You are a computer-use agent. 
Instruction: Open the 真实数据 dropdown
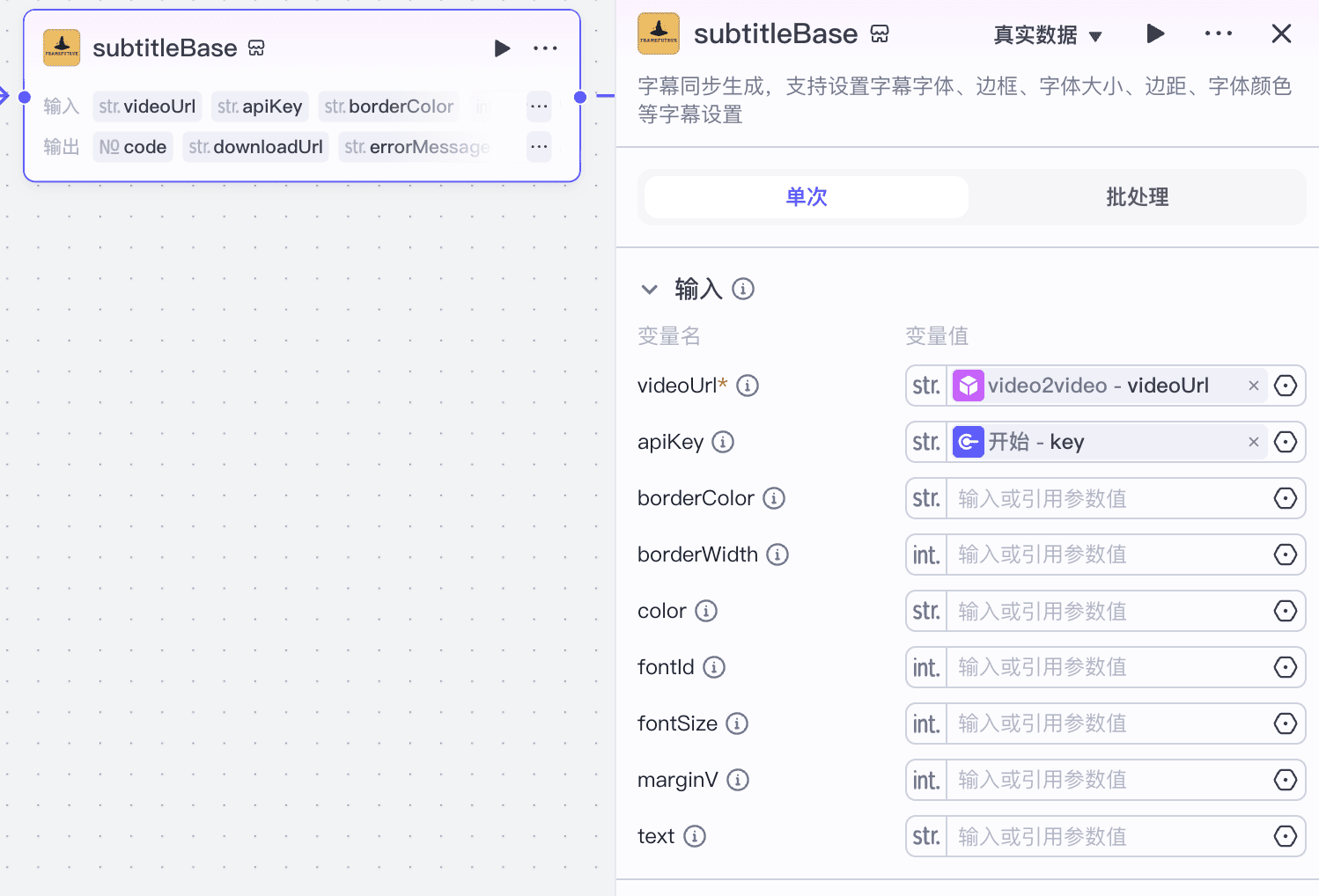(x=1049, y=35)
